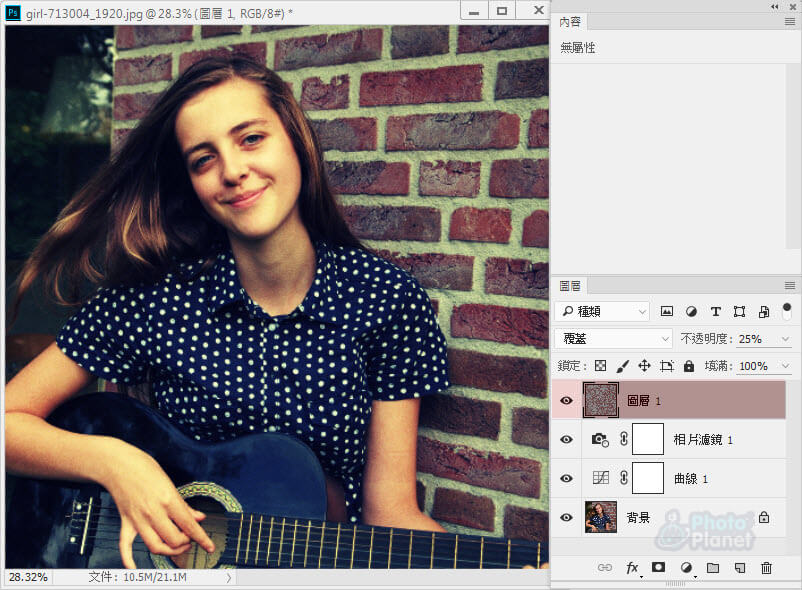Click the Curves adjustment icon
Viewport: 802px width, 590px height.
pos(600,478)
